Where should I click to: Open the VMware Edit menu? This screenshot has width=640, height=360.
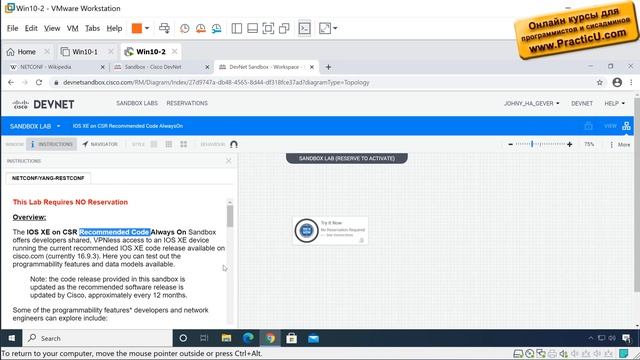(31, 28)
